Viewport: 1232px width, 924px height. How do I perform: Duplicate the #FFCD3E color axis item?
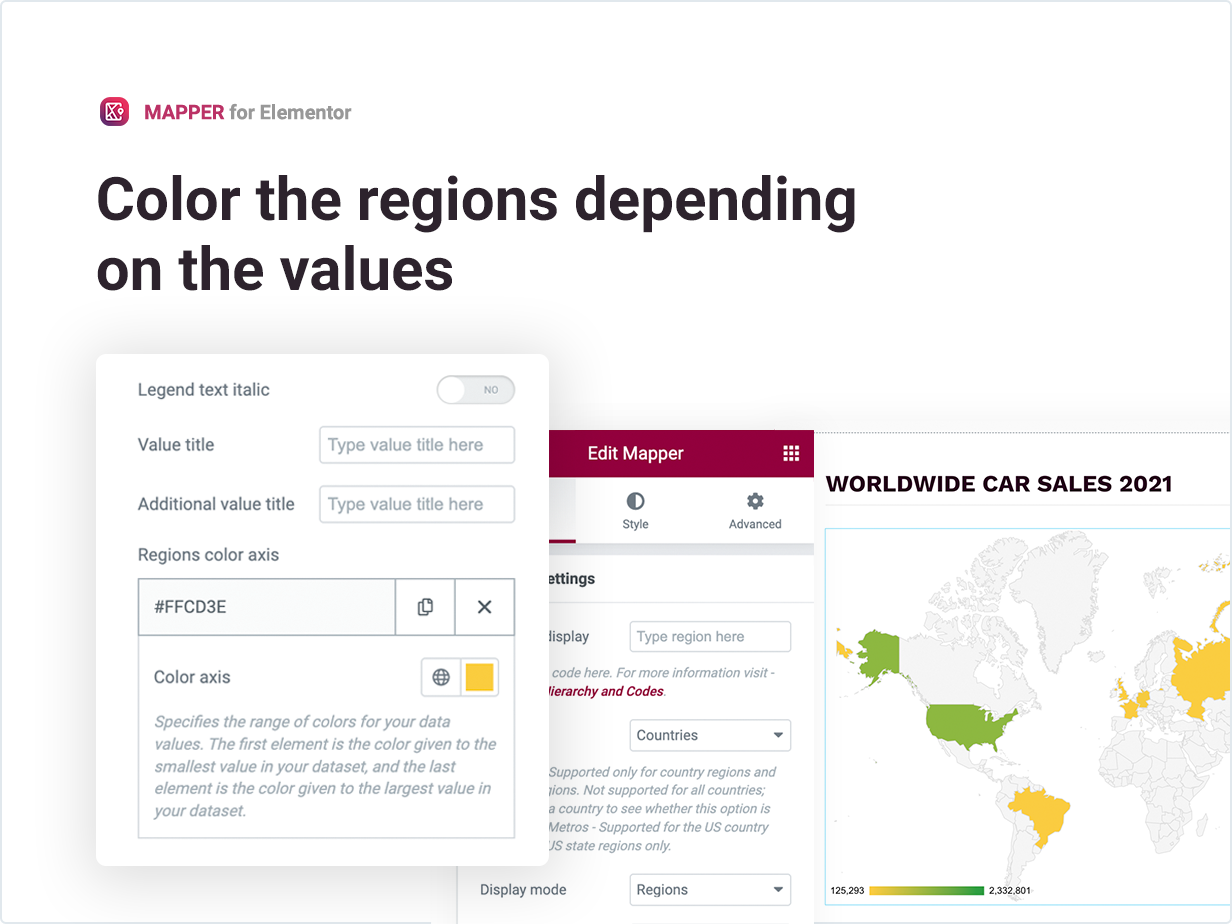tap(425, 606)
